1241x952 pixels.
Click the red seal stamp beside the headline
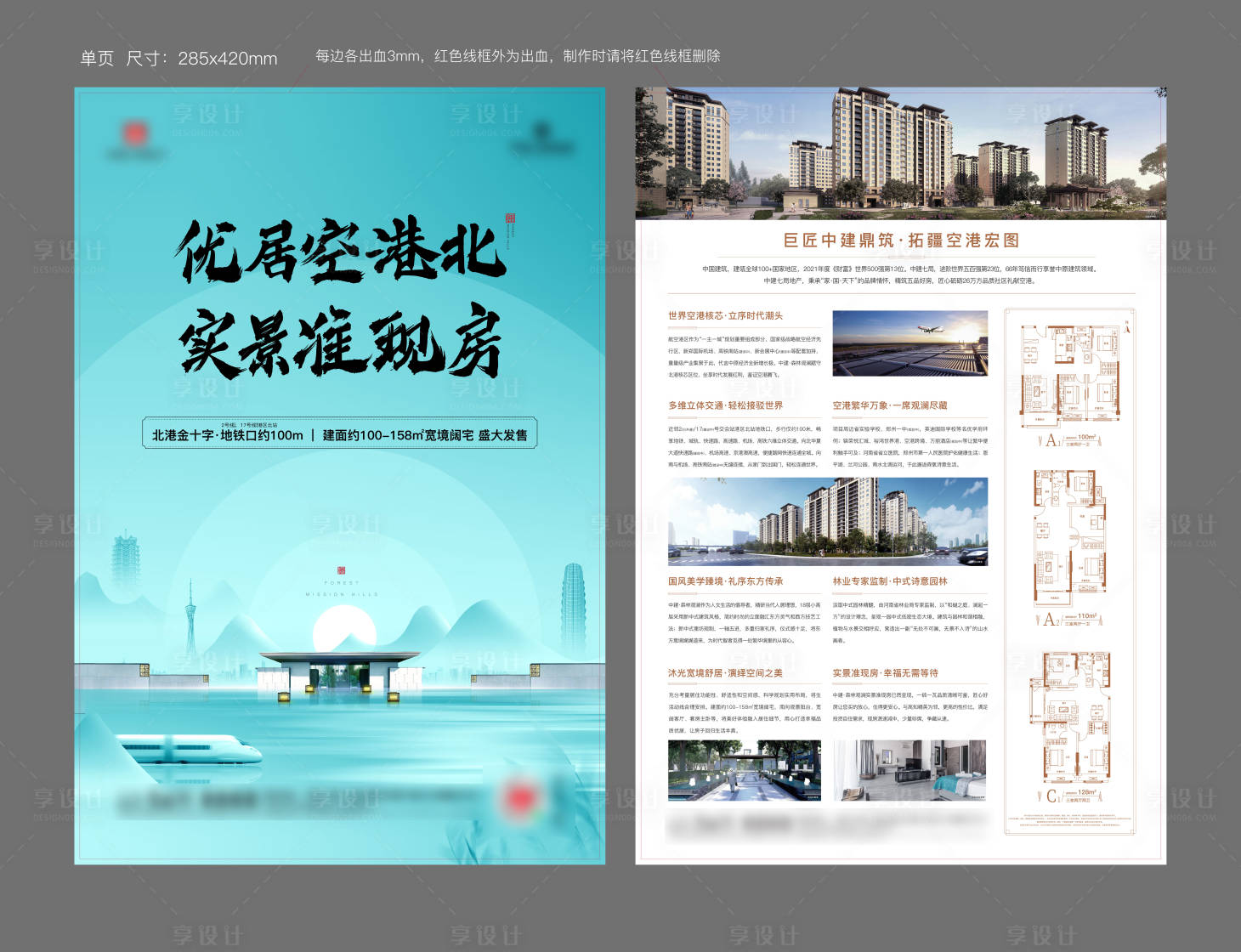pos(510,218)
